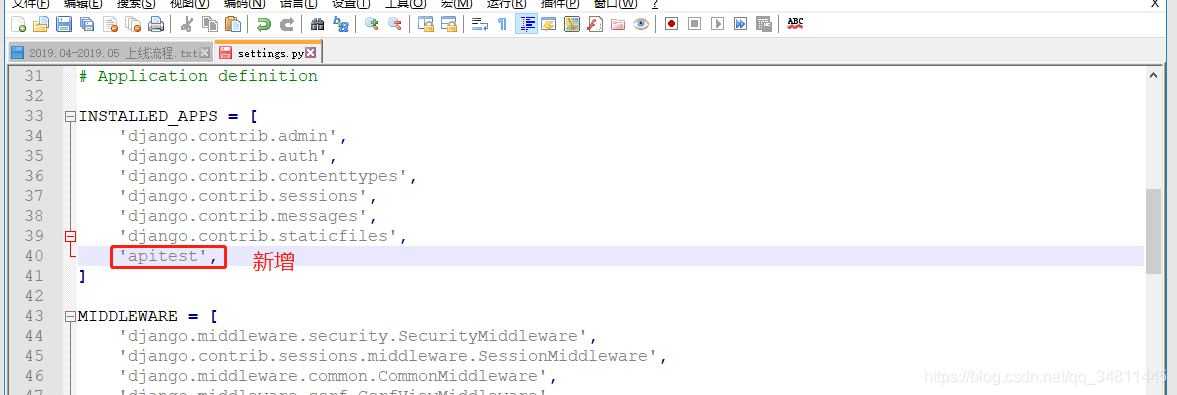1177x395 pixels.
Task: Close all documents via toolbar
Action: 133,24
